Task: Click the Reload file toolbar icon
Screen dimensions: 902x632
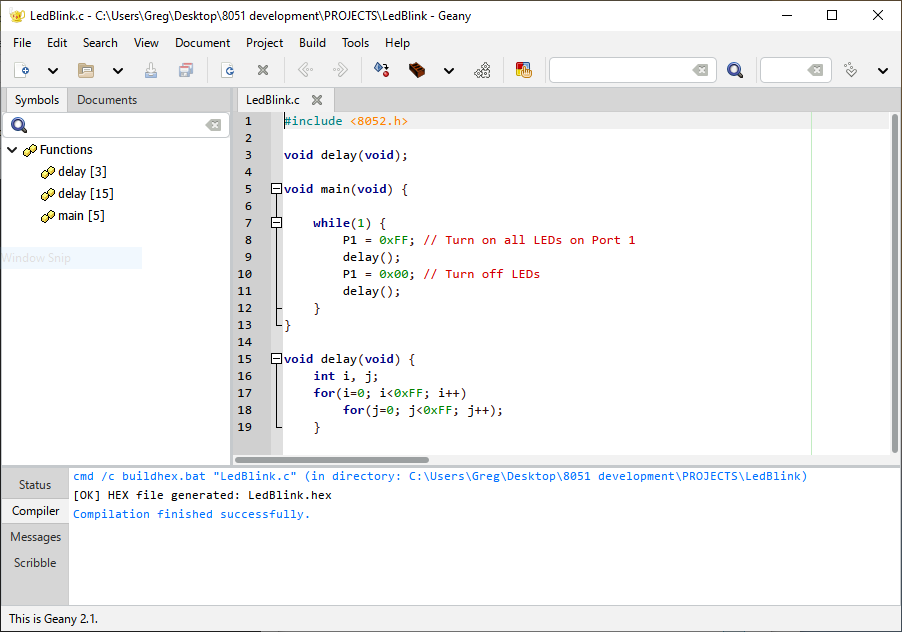Action: 228,70
